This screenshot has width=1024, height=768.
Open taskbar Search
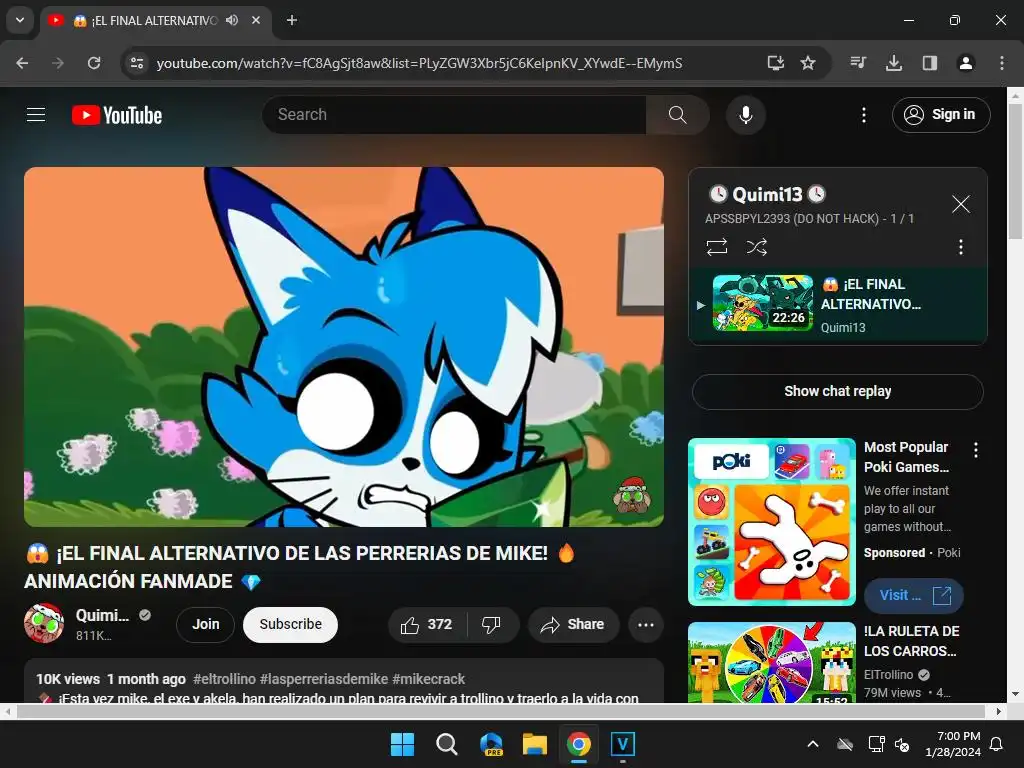pos(447,744)
